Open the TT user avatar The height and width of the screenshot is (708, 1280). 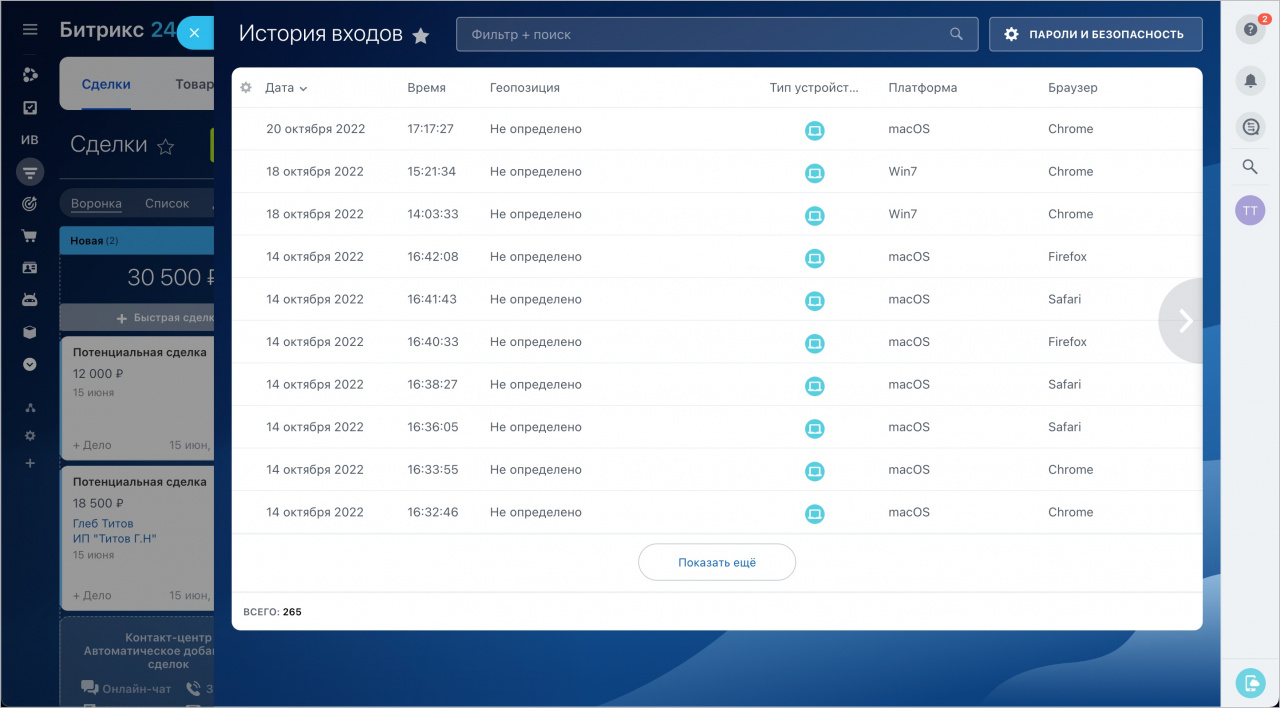click(1250, 211)
